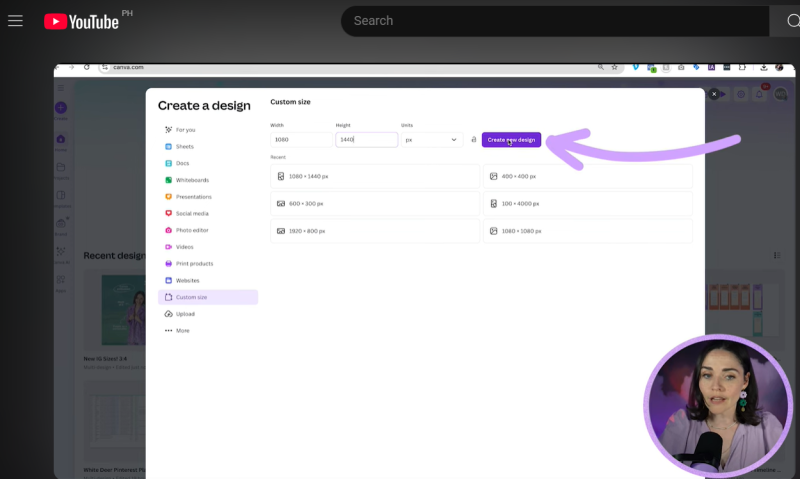Click the Custom size icon
800x479 pixels.
pyautogui.click(x=168, y=297)
